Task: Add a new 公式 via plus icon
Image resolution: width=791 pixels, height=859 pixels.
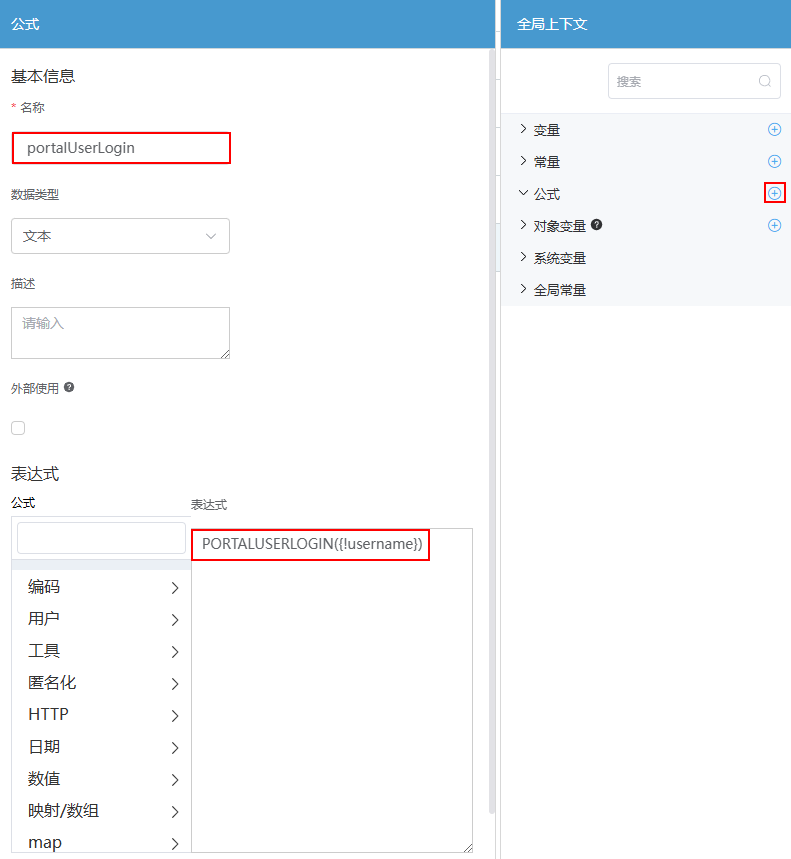Action: coord(774,193)
